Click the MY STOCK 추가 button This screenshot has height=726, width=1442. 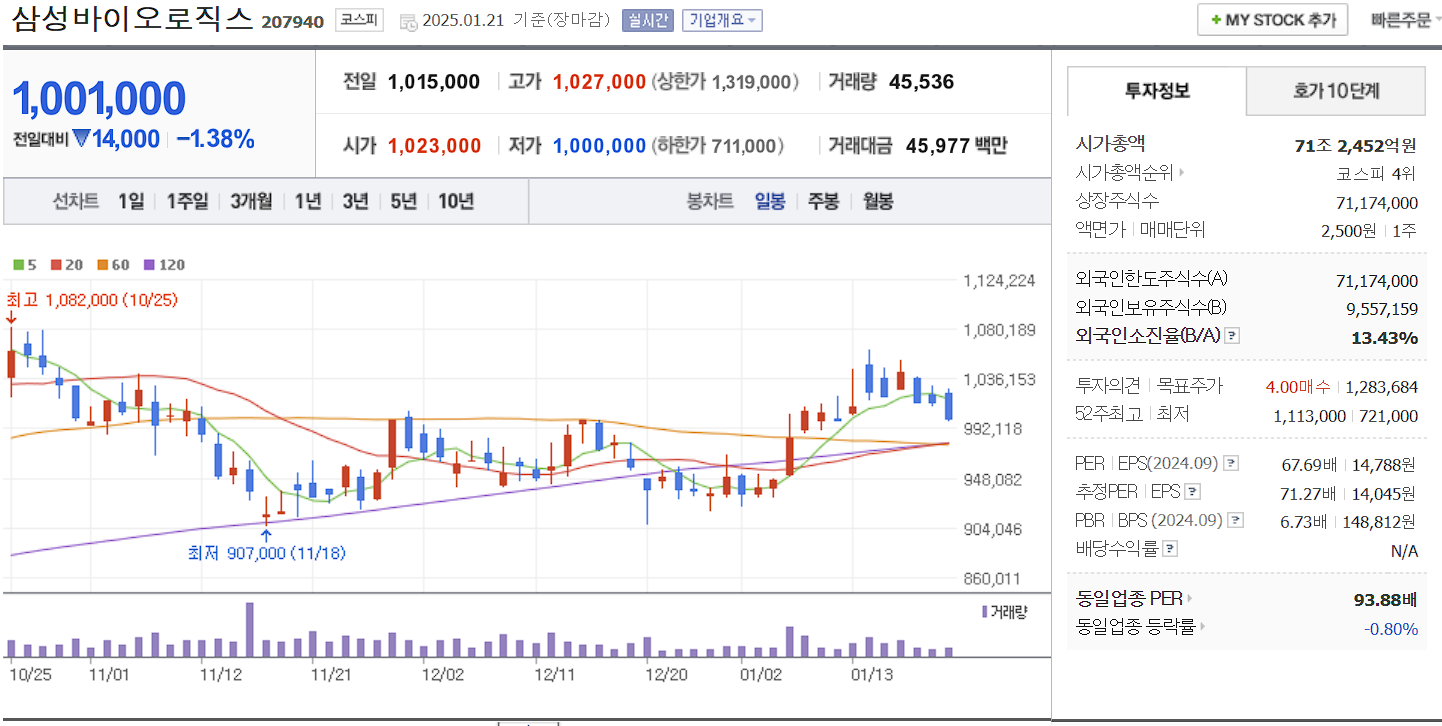(1272, 19)
